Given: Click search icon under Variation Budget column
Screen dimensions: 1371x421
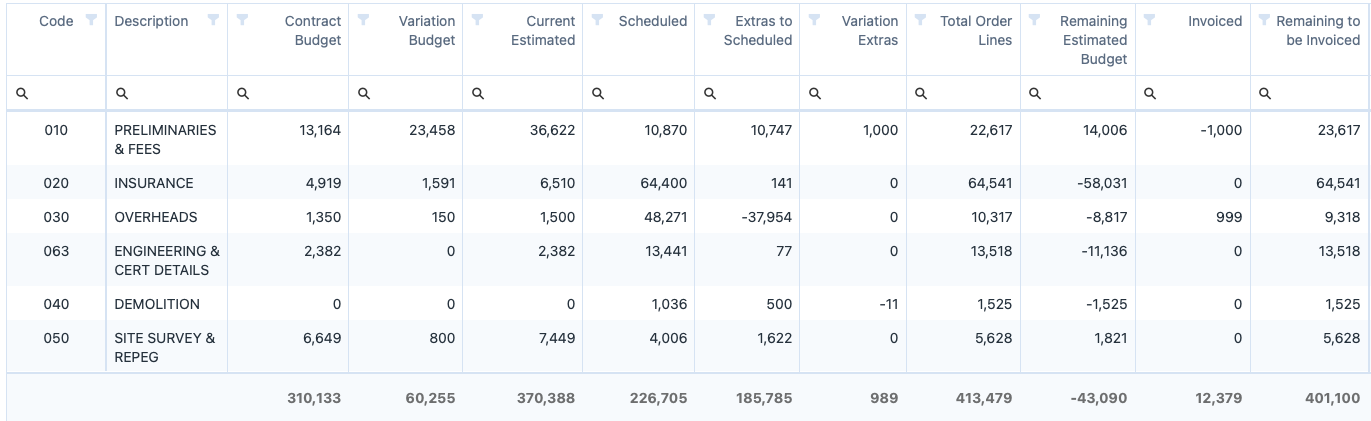Looking at the screenshot, I should point(364,93).
